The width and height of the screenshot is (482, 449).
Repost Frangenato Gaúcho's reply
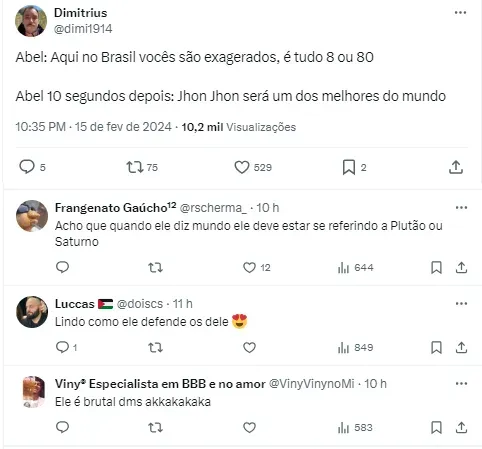point(155,267)
